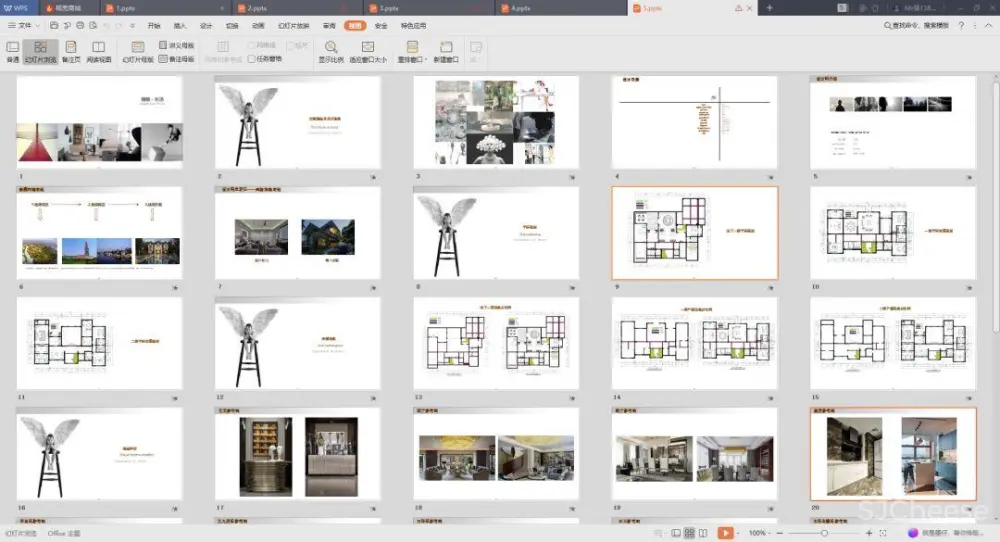Viewport: 1000px width, 542px height.
Task: Open New Window (新建窗口) icon
Action: pyautogui.click(x=445, y=47)
